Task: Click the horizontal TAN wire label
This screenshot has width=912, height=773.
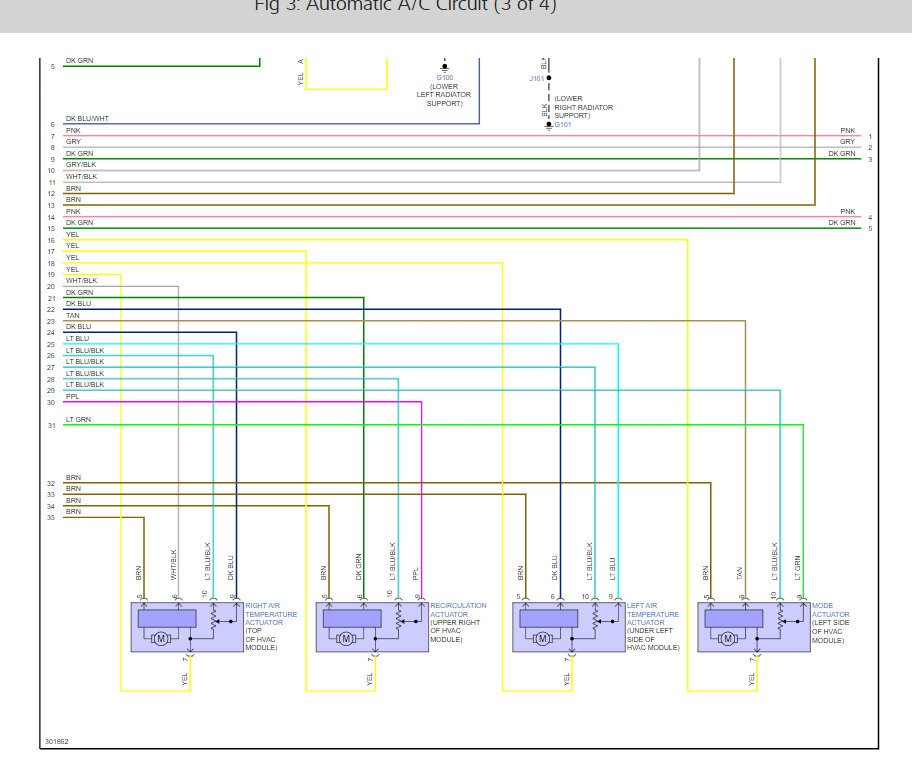Action: click(73, 315)
